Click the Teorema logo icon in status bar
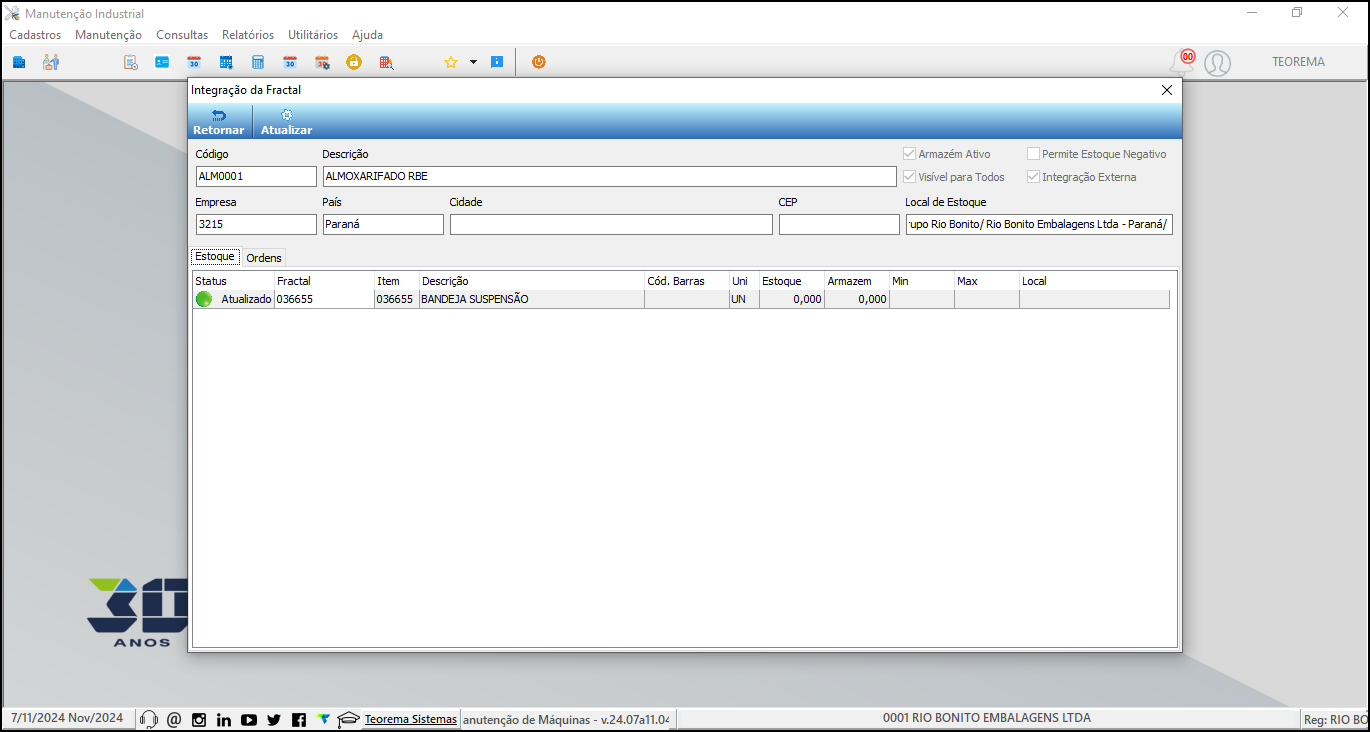 [x=323, y=718]
